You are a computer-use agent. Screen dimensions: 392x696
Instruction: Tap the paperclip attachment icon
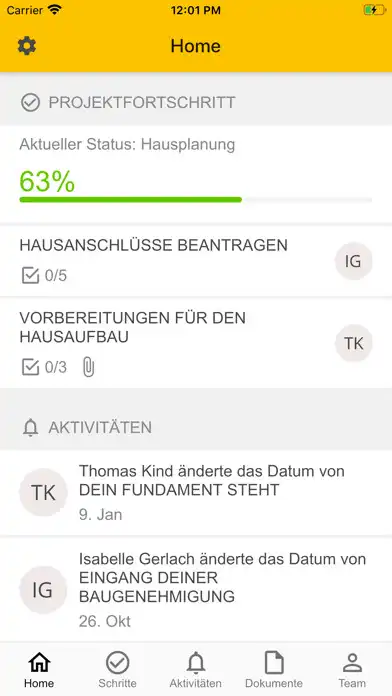89,368
